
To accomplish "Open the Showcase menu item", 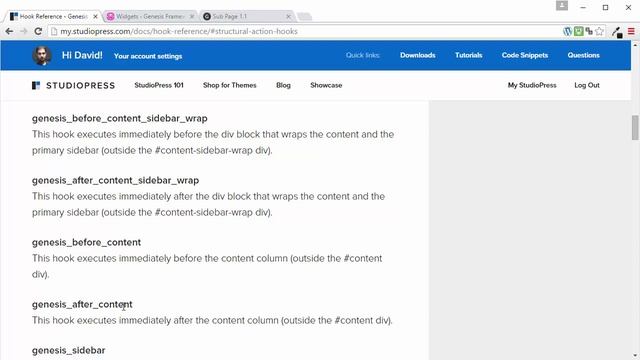I will click(326, 85).
